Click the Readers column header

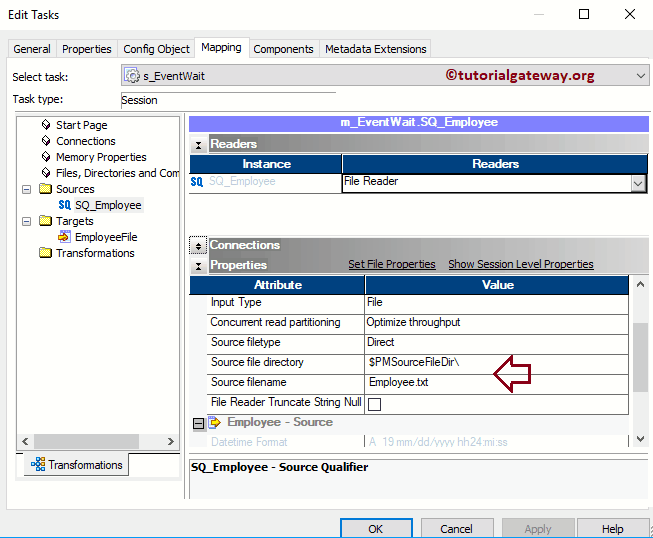(495, 164)
